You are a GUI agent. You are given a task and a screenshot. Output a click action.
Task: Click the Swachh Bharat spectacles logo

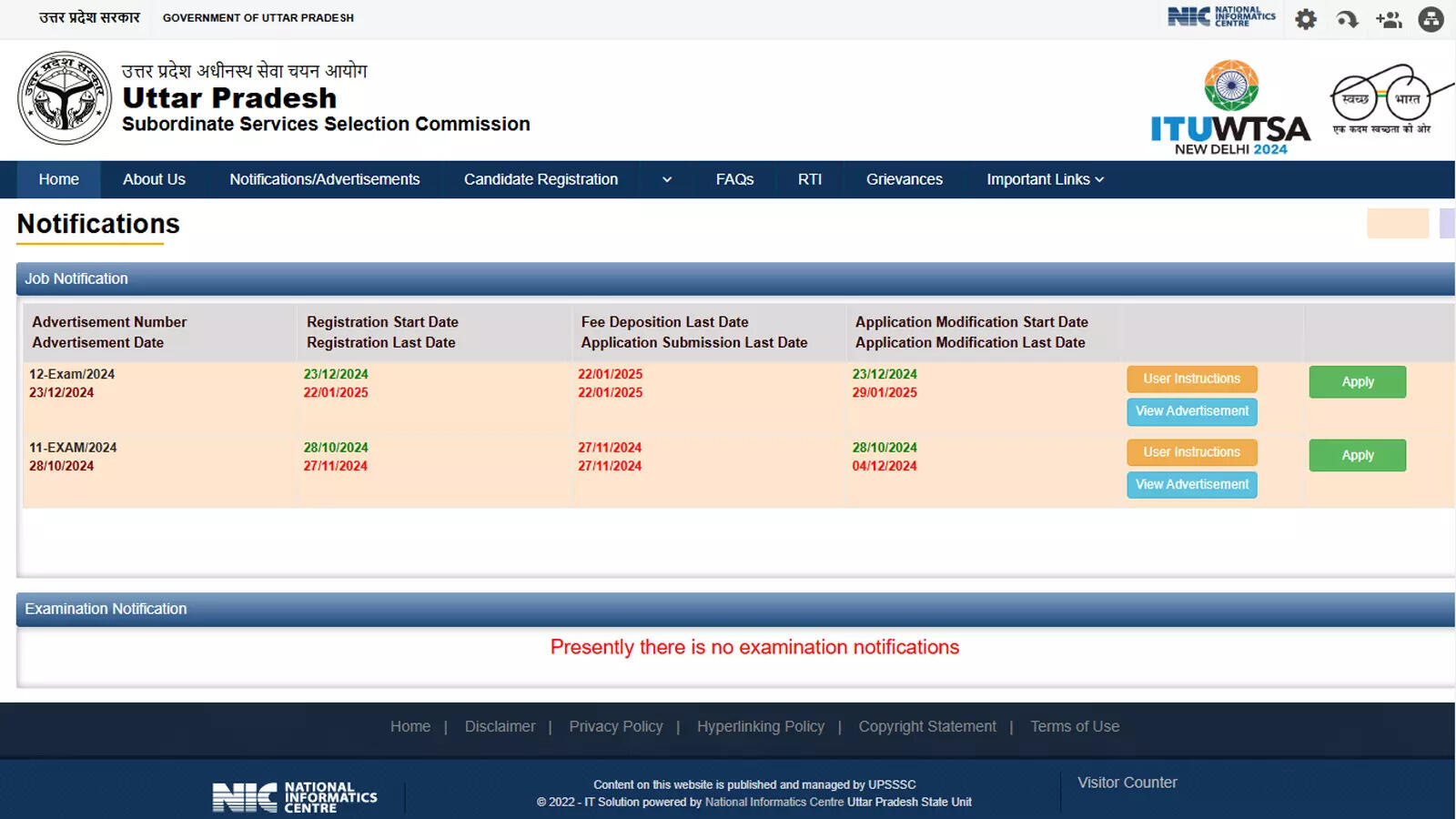point(1383,99)
